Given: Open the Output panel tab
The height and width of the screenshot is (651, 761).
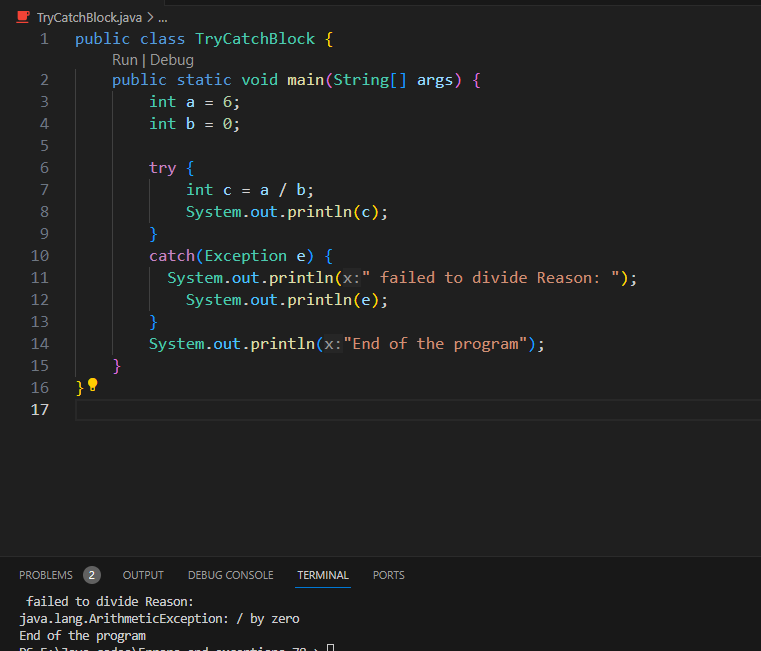Looking at the screenshot, I should 143,575.
